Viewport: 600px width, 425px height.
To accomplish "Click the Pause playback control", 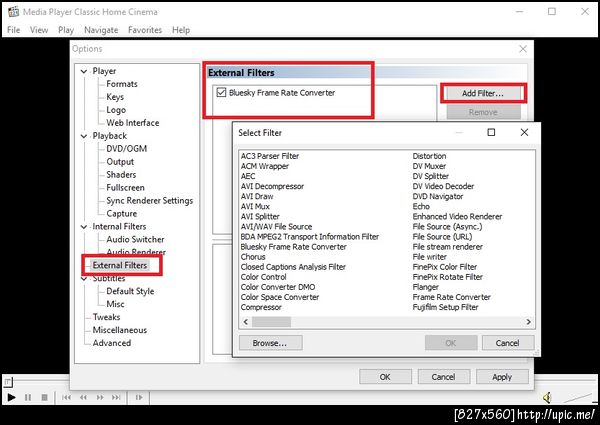I will click(x=28, y=397).
